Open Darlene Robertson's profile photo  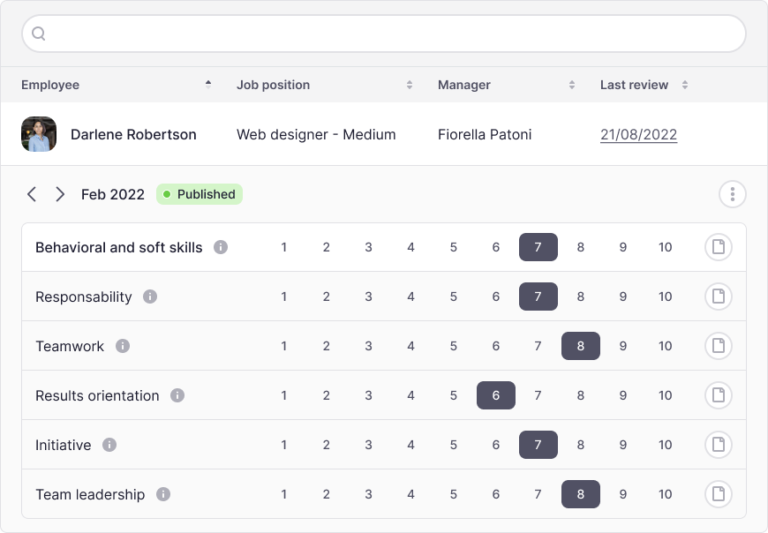click(x=39, y=134)
